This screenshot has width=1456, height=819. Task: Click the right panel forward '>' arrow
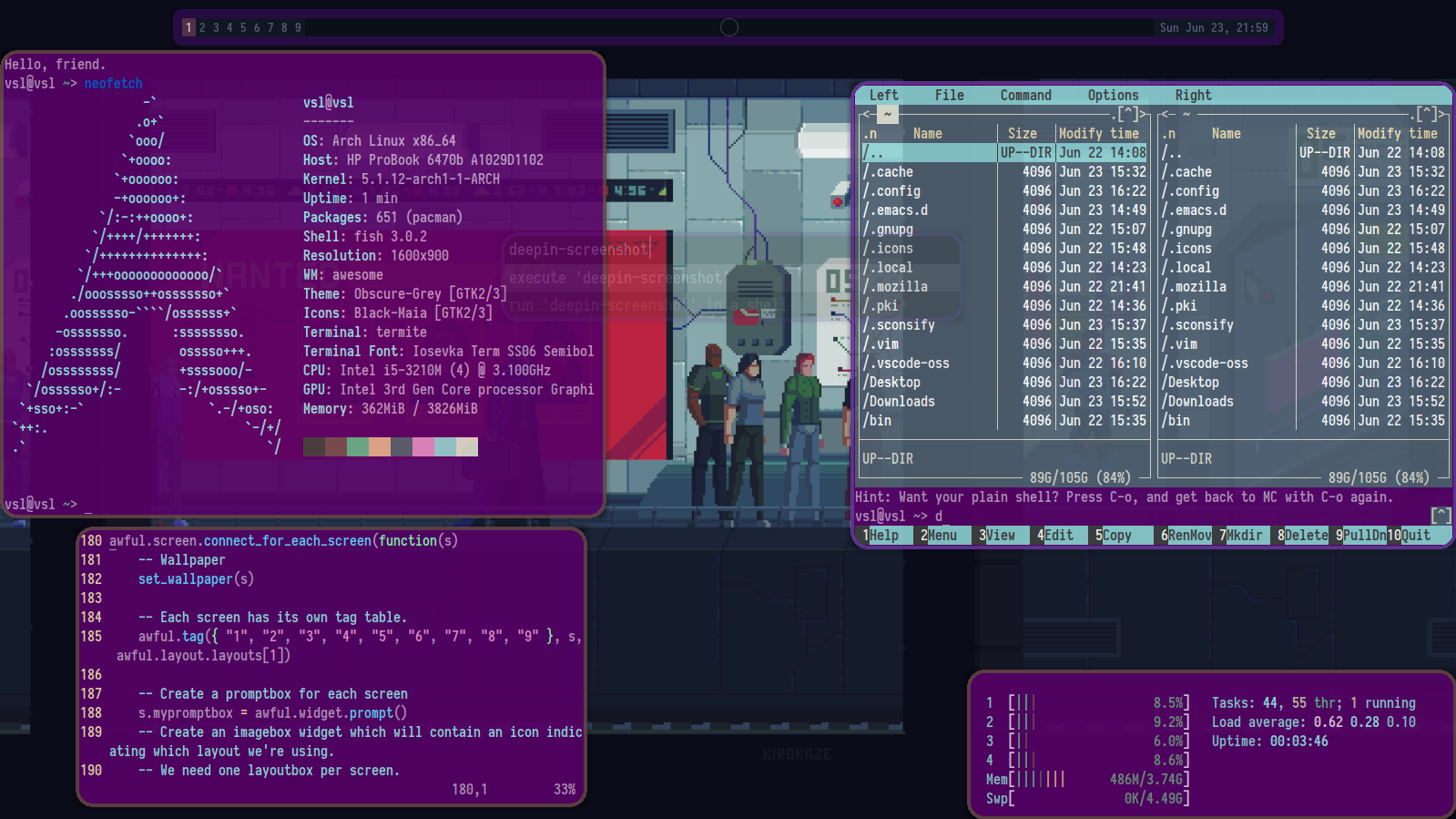click(x=1441, y=114)
